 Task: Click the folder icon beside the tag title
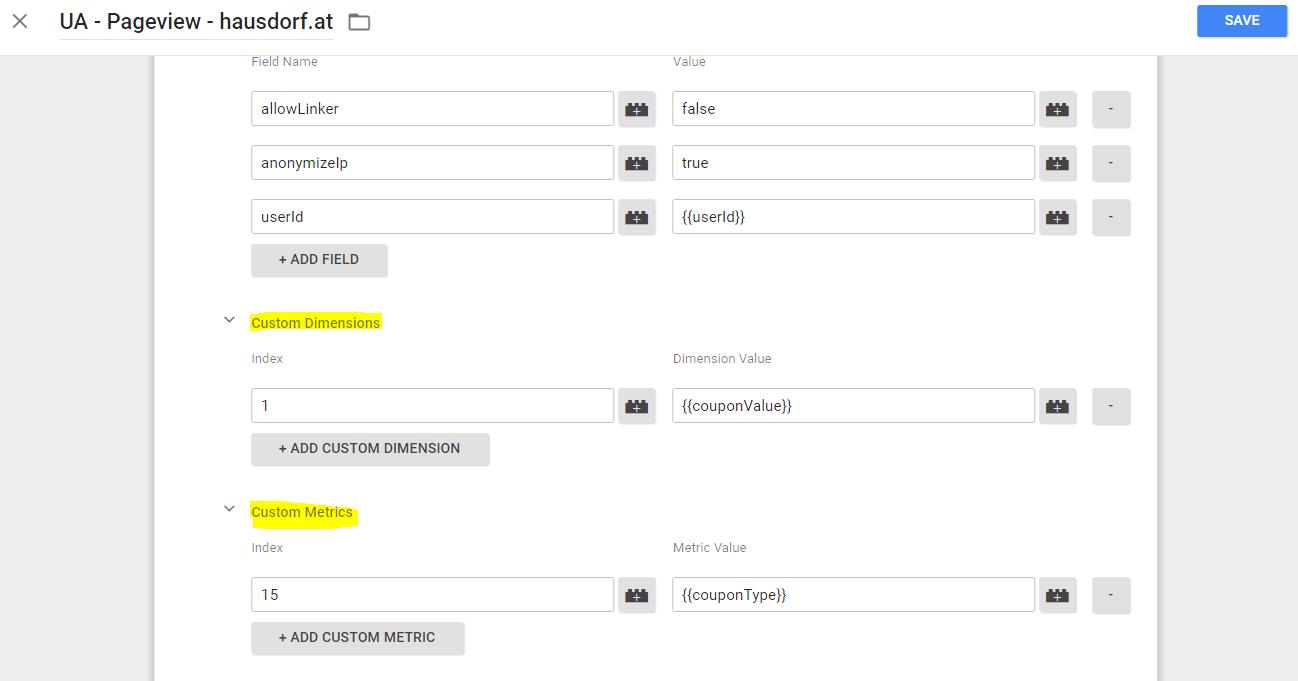(x=358, y=20)
